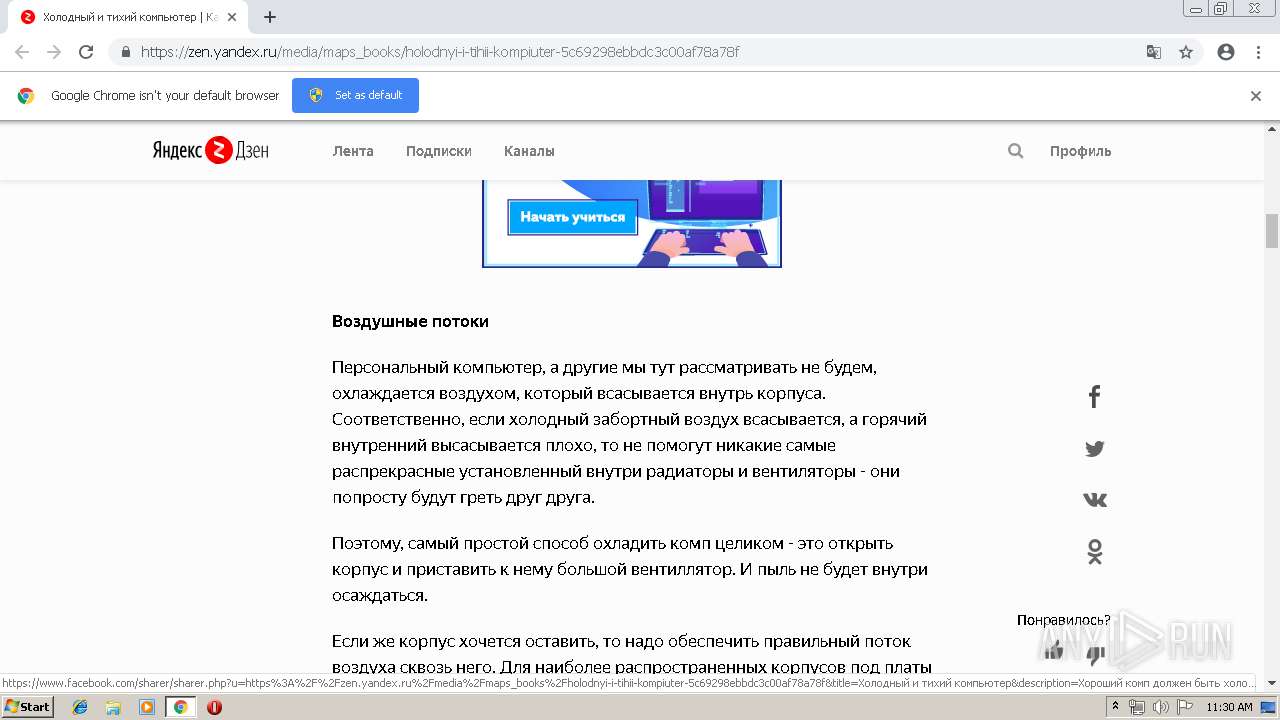Bookmark this page with star icon
The width and height of the screenshot is (1280, 720).
pyautogui.click(x=1186, y=52)
